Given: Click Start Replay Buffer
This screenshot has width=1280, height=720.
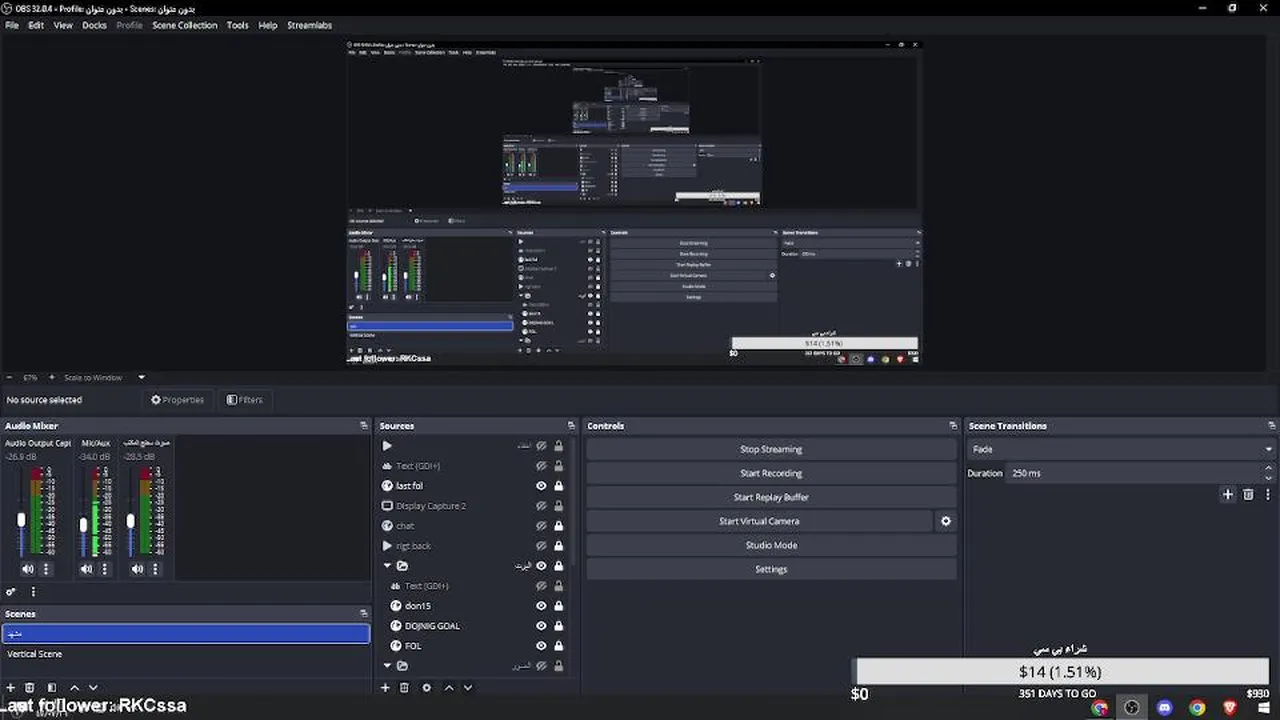Looking at the screenshot, I should [x=771, y=497].
